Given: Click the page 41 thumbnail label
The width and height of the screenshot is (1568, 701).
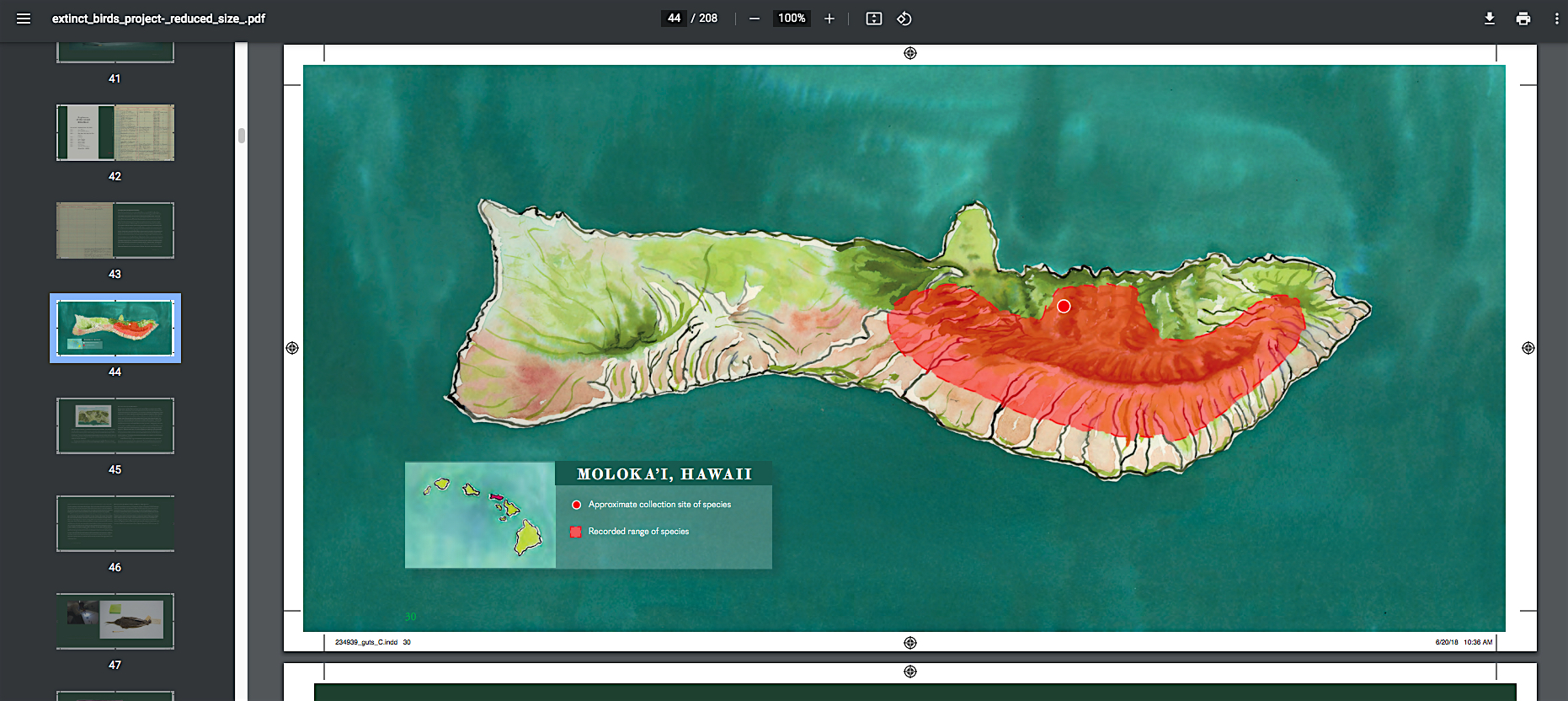Looking at the screenshot, I should coord(115,78).
